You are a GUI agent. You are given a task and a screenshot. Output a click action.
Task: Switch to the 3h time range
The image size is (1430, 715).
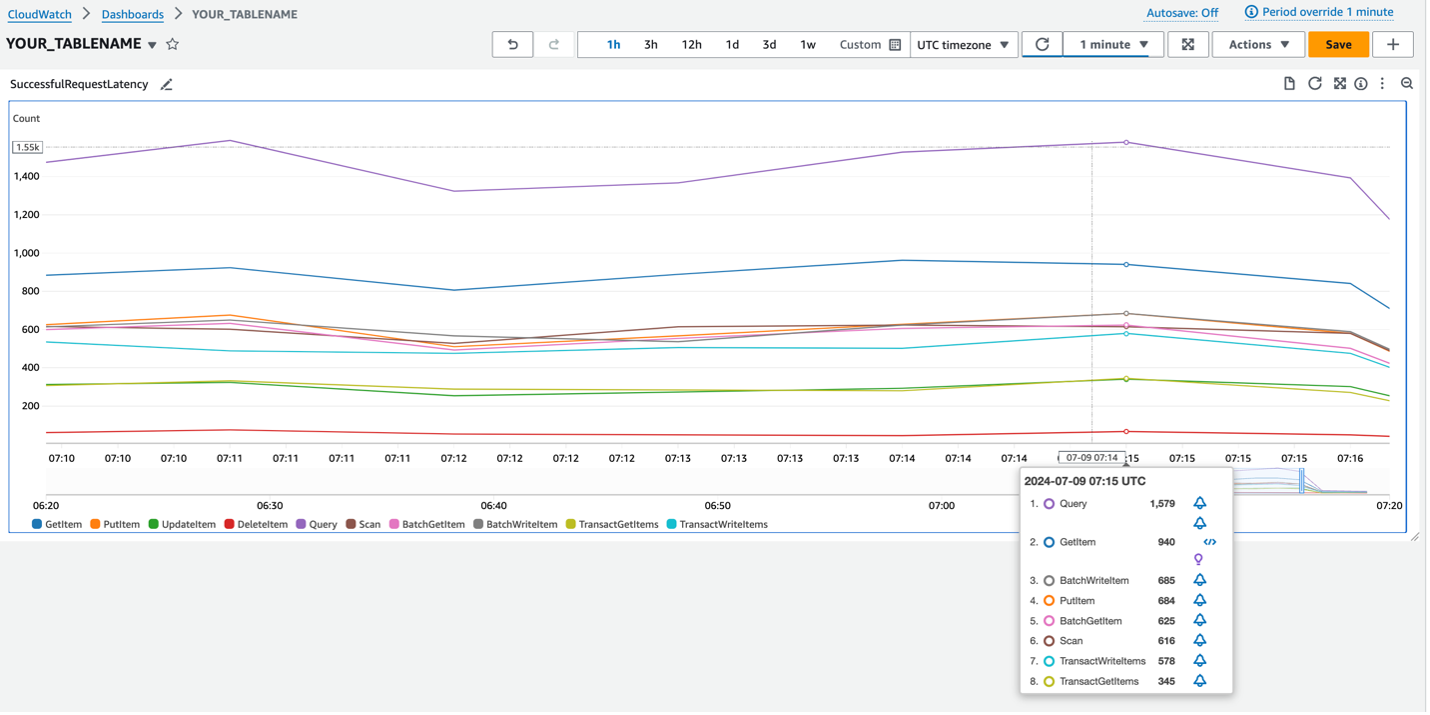coord(651,44)
